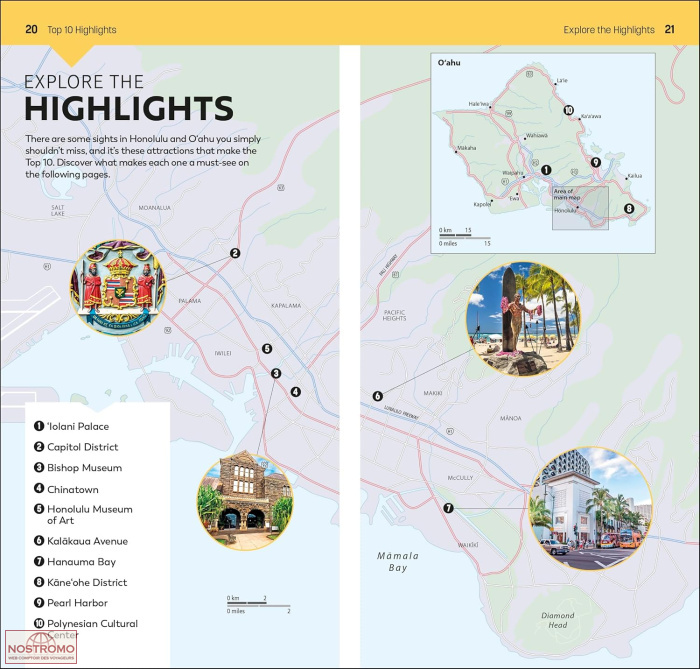Click marker 6 near Makiki on the map
This screenshot has height=669, width=700.
click(377, 396)
